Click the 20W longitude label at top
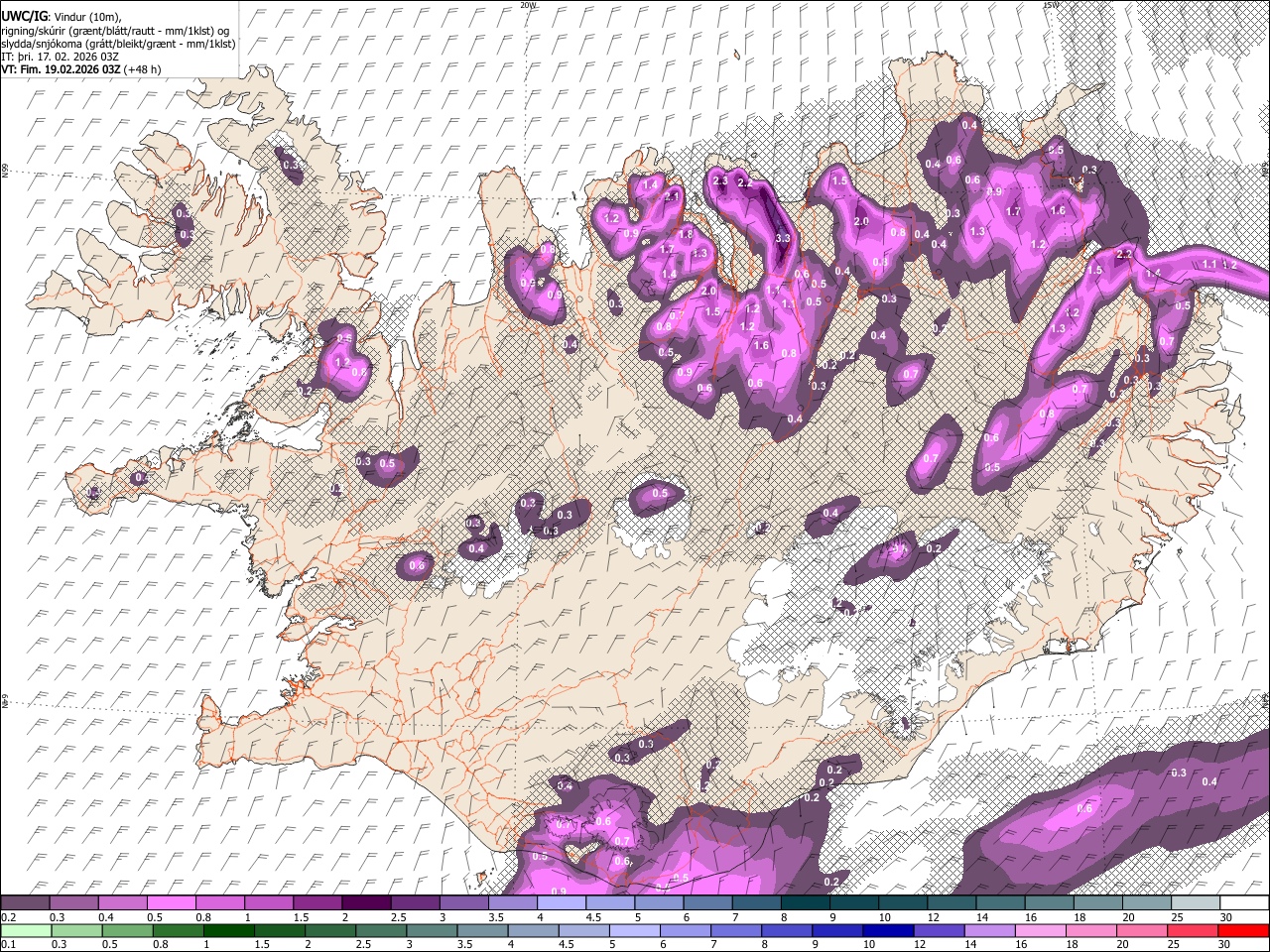1270x952 pixels. (527, 5)
